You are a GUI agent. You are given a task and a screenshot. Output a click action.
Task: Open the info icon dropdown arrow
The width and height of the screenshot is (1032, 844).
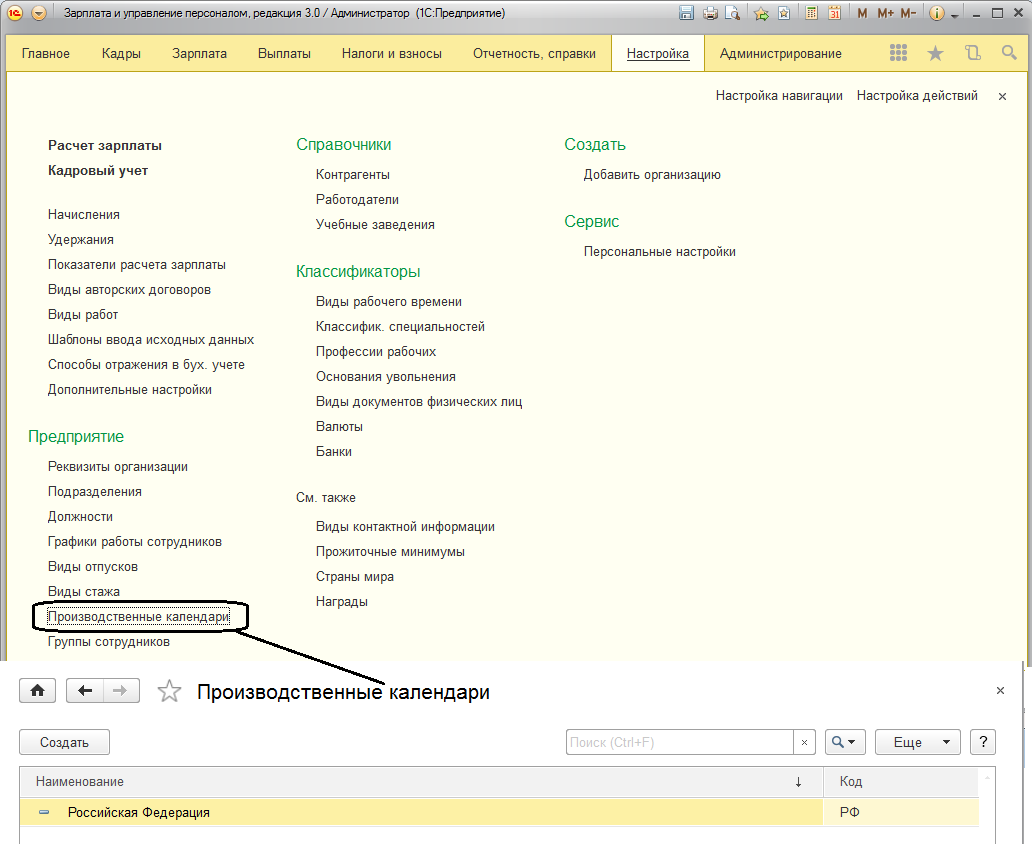pyautogui.click(x=955, y=16)
